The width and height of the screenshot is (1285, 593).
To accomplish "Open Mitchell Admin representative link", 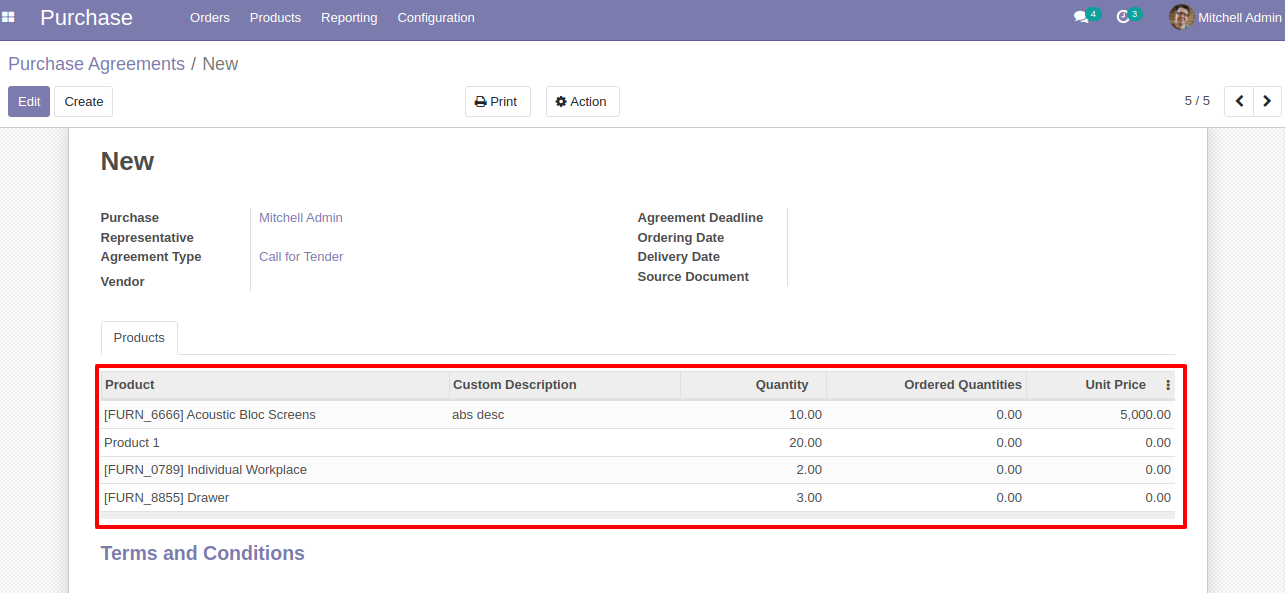I will click(300, 218).
